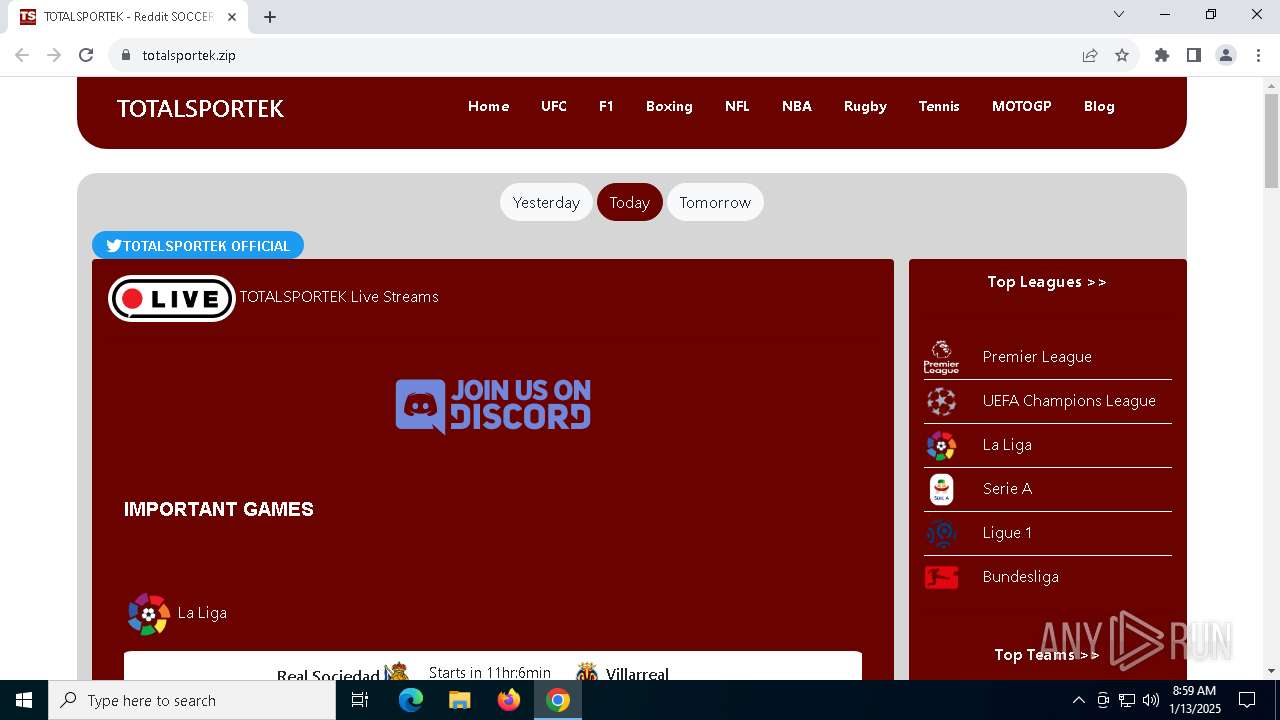Click the Premier League logo icon

pyautogui.click(x=941, y=357)
